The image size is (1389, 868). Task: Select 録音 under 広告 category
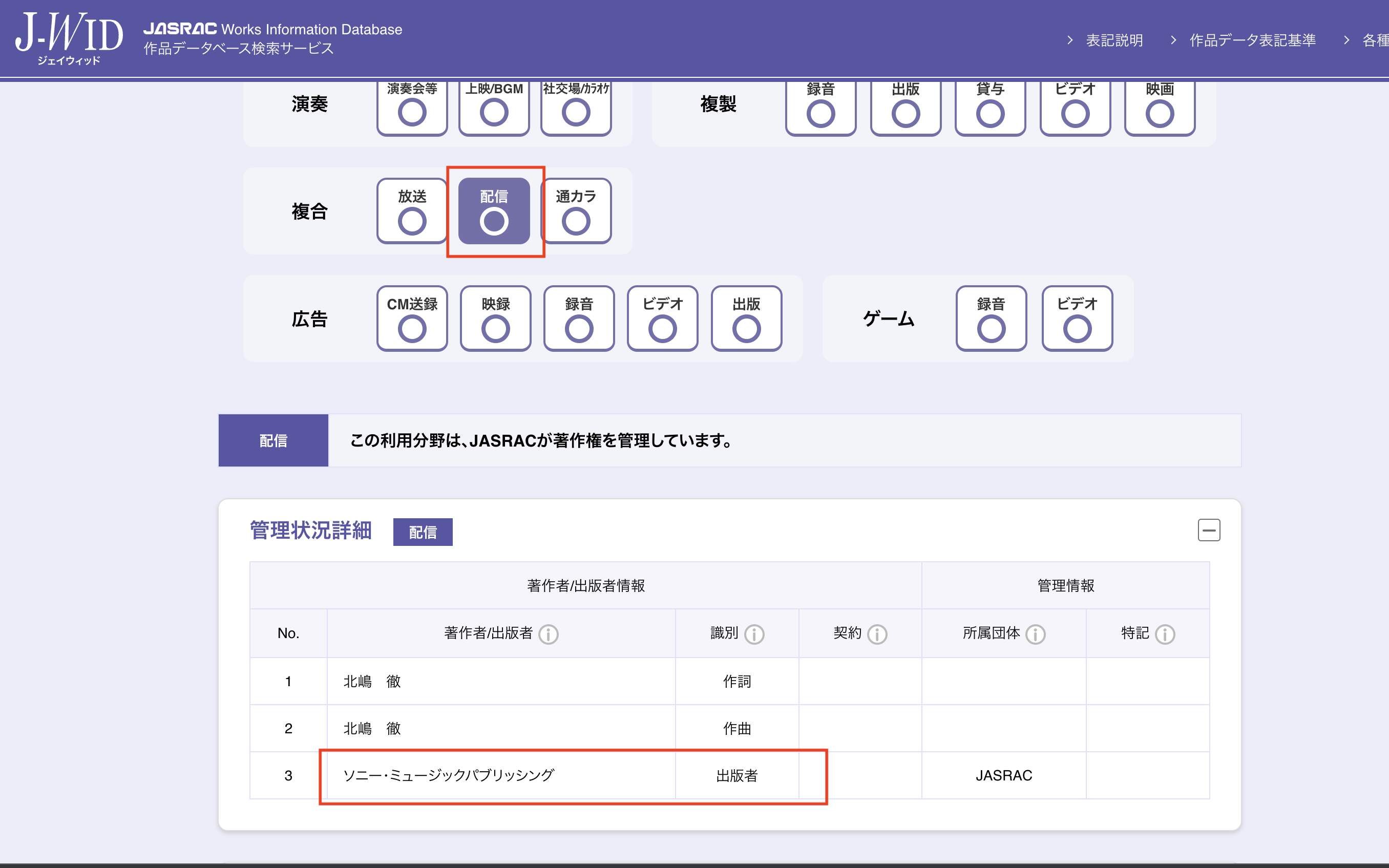click(579, 319)
